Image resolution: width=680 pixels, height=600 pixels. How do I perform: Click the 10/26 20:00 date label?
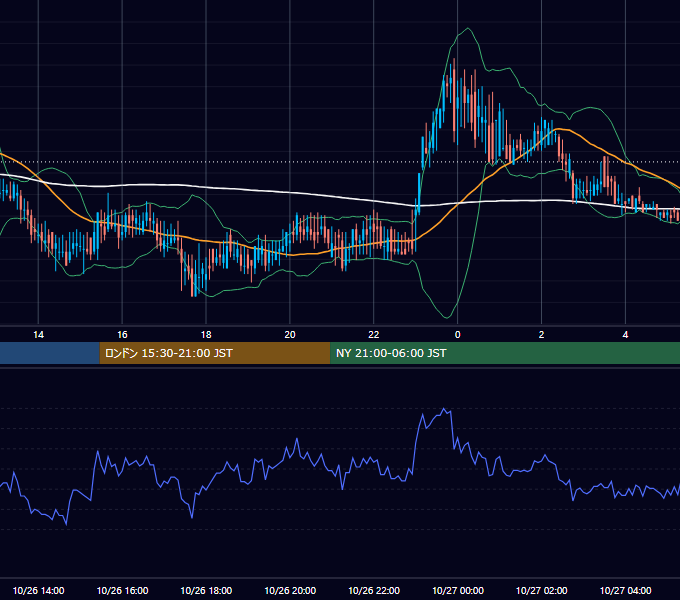[290, 590]
